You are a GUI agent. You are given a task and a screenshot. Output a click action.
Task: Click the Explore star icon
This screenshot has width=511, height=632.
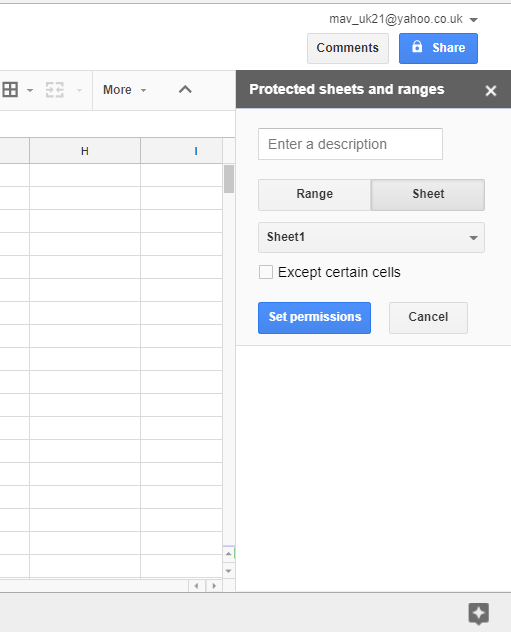point(478,613)
